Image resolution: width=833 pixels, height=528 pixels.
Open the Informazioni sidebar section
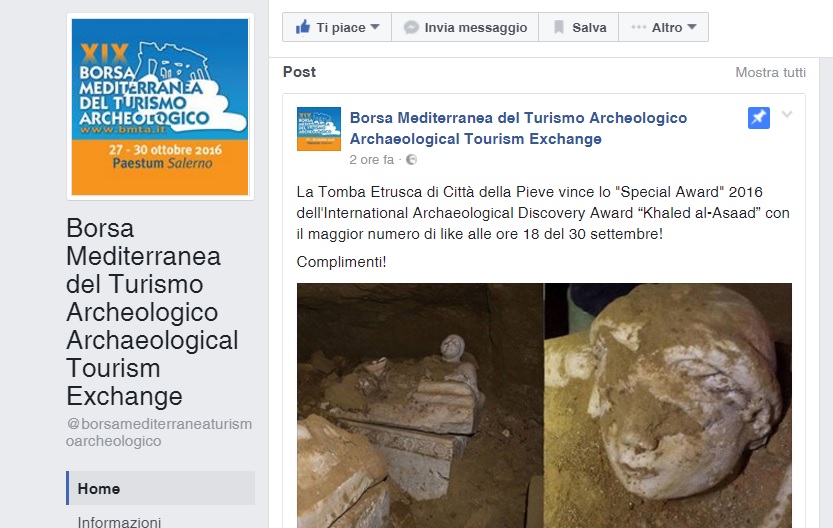click(119, 522)
